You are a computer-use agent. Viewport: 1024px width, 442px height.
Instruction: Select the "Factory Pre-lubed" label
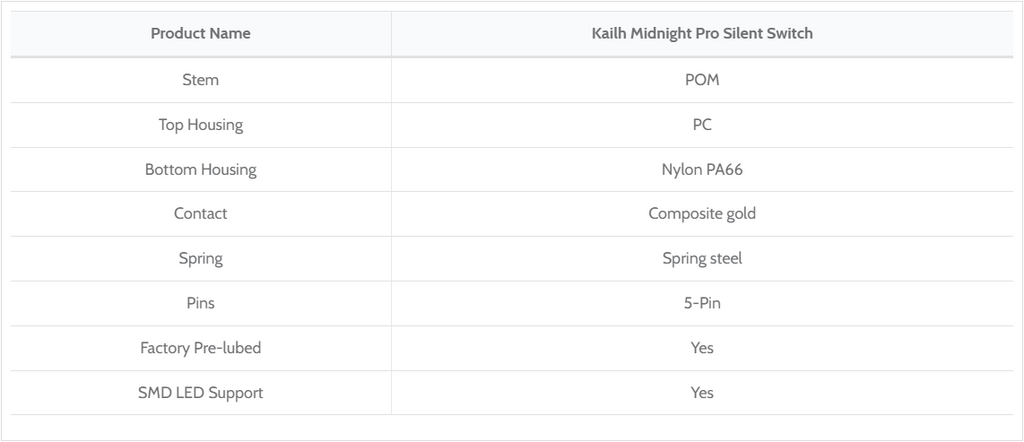point(200,348)
